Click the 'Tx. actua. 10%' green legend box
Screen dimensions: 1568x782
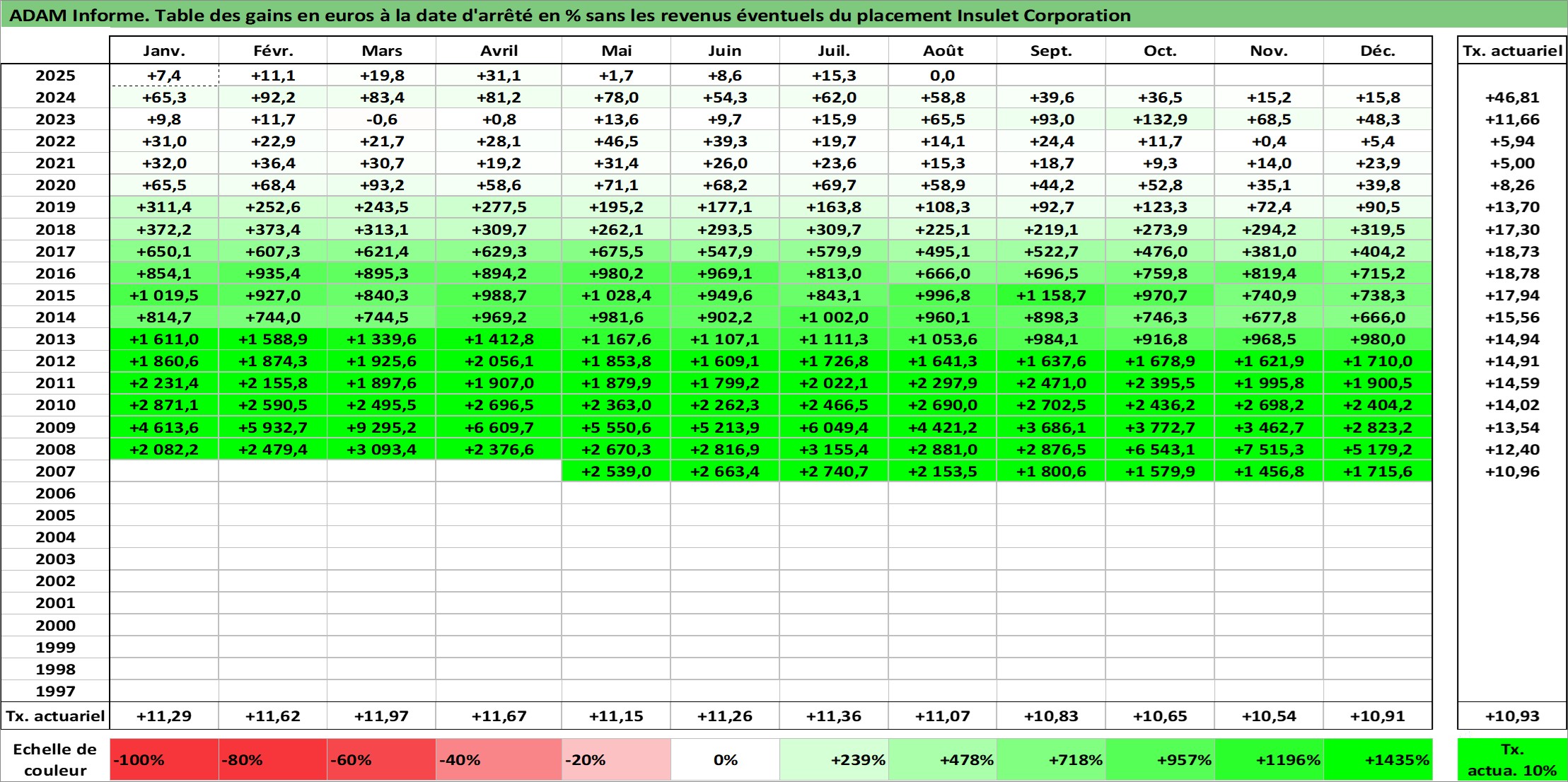click(1512, 760)
